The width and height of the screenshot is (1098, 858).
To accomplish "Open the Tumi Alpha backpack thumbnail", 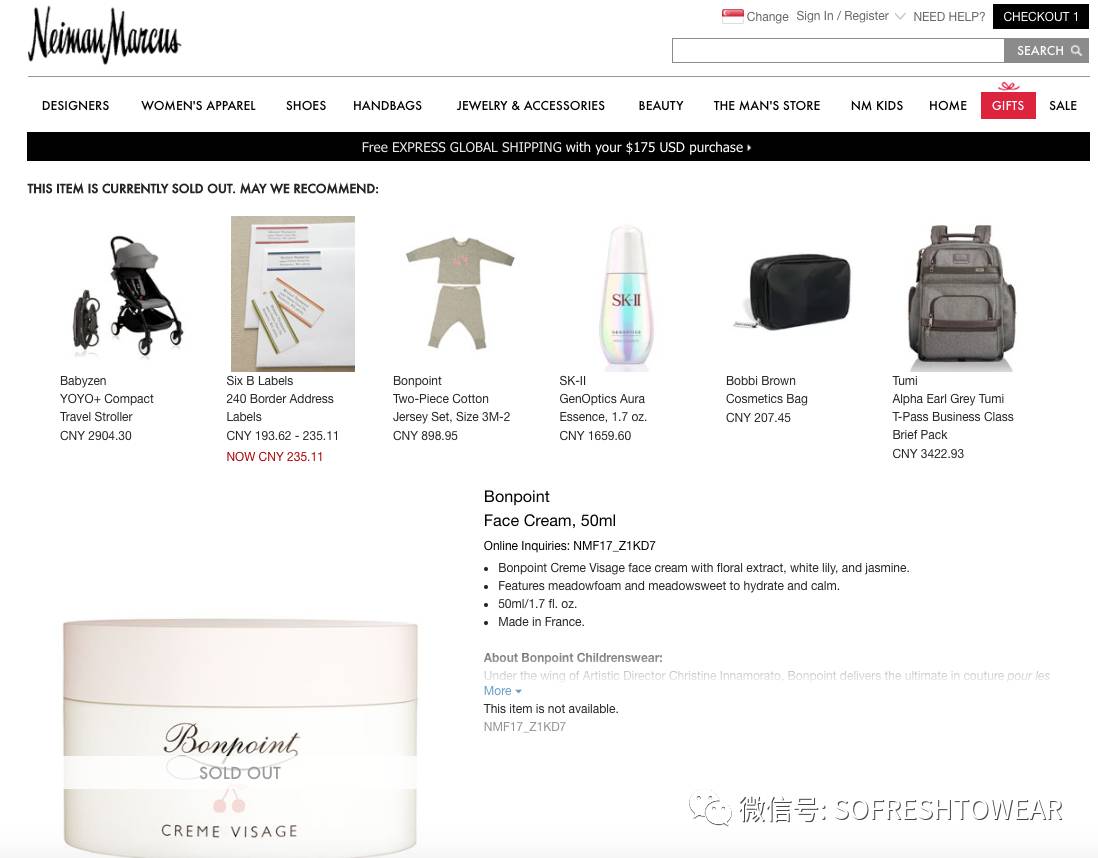I will click(x=960, y=297).
